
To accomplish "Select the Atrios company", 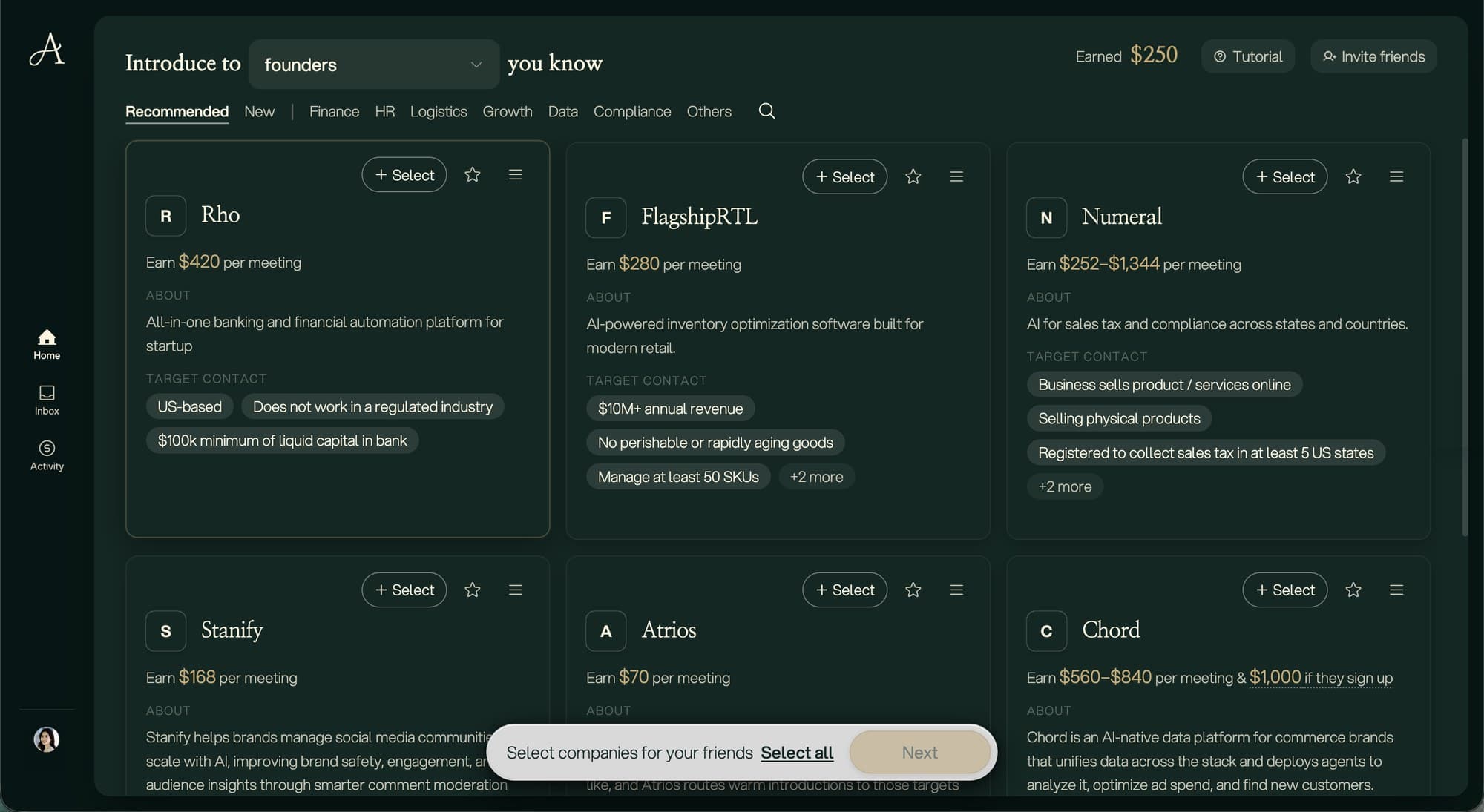I will click(845, 590).
